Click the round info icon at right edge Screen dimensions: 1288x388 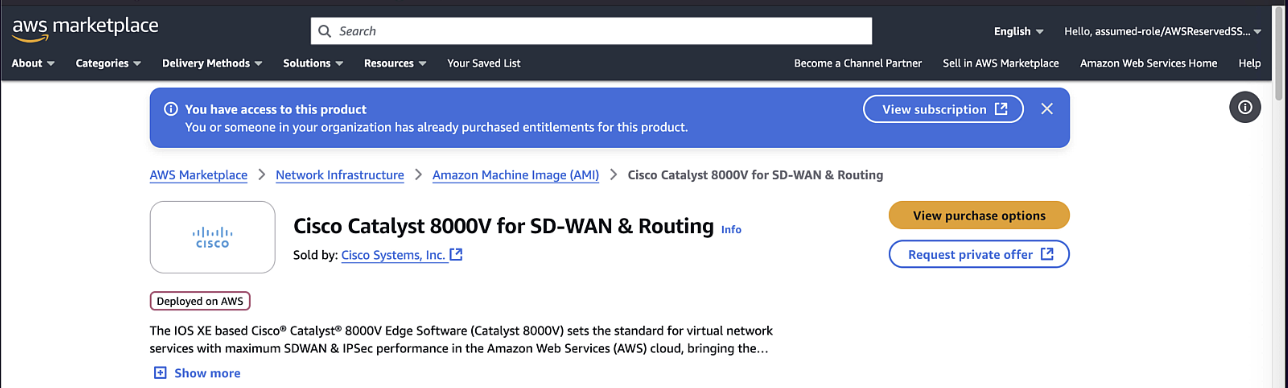pyautogui.click(x=1245, y=107)
